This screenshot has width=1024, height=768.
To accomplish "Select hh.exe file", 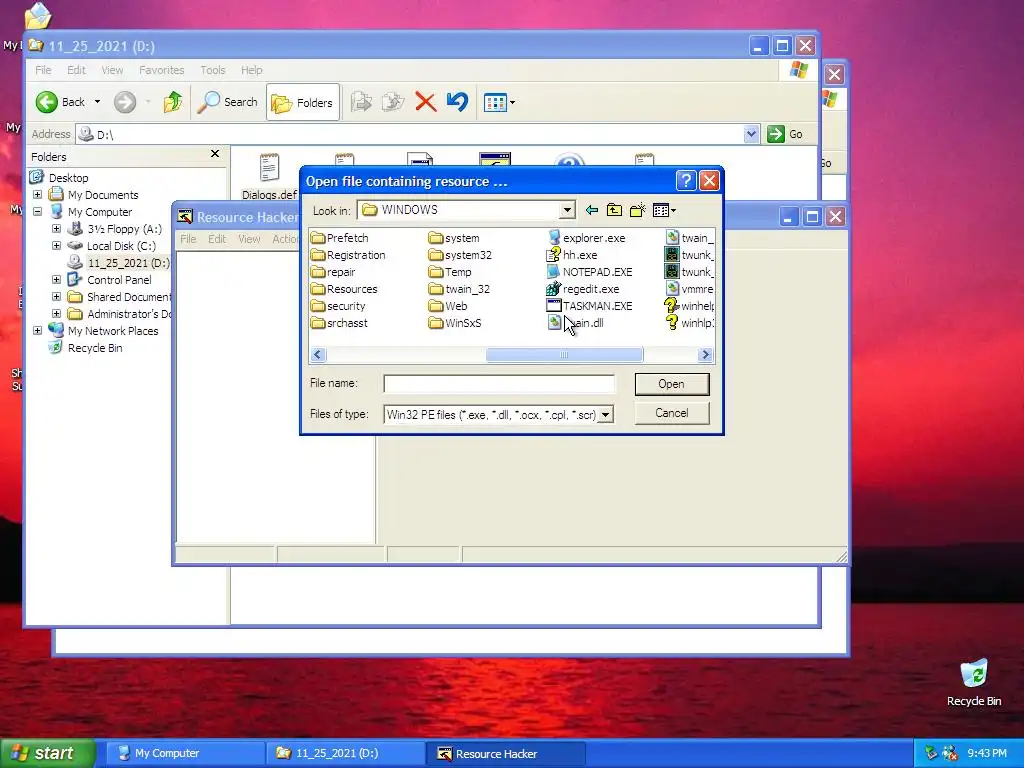I will [x=572, y=255].
